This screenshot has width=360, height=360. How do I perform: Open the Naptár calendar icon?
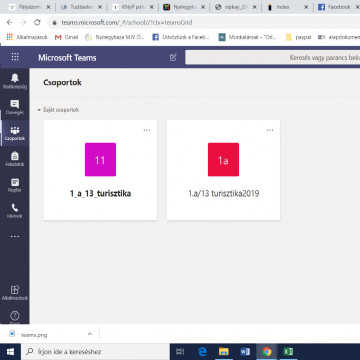click(x=15, y=185)
